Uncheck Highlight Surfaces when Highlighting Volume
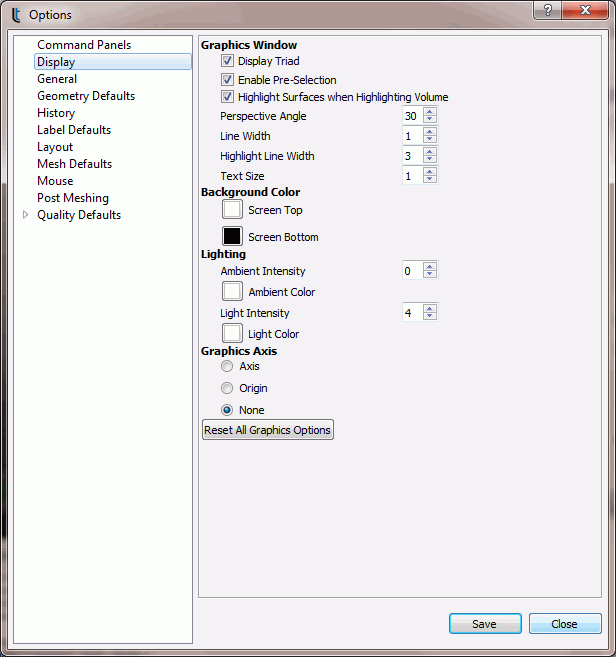The width and height of the screenshot is (616, 657). click(x=227, y=98)
